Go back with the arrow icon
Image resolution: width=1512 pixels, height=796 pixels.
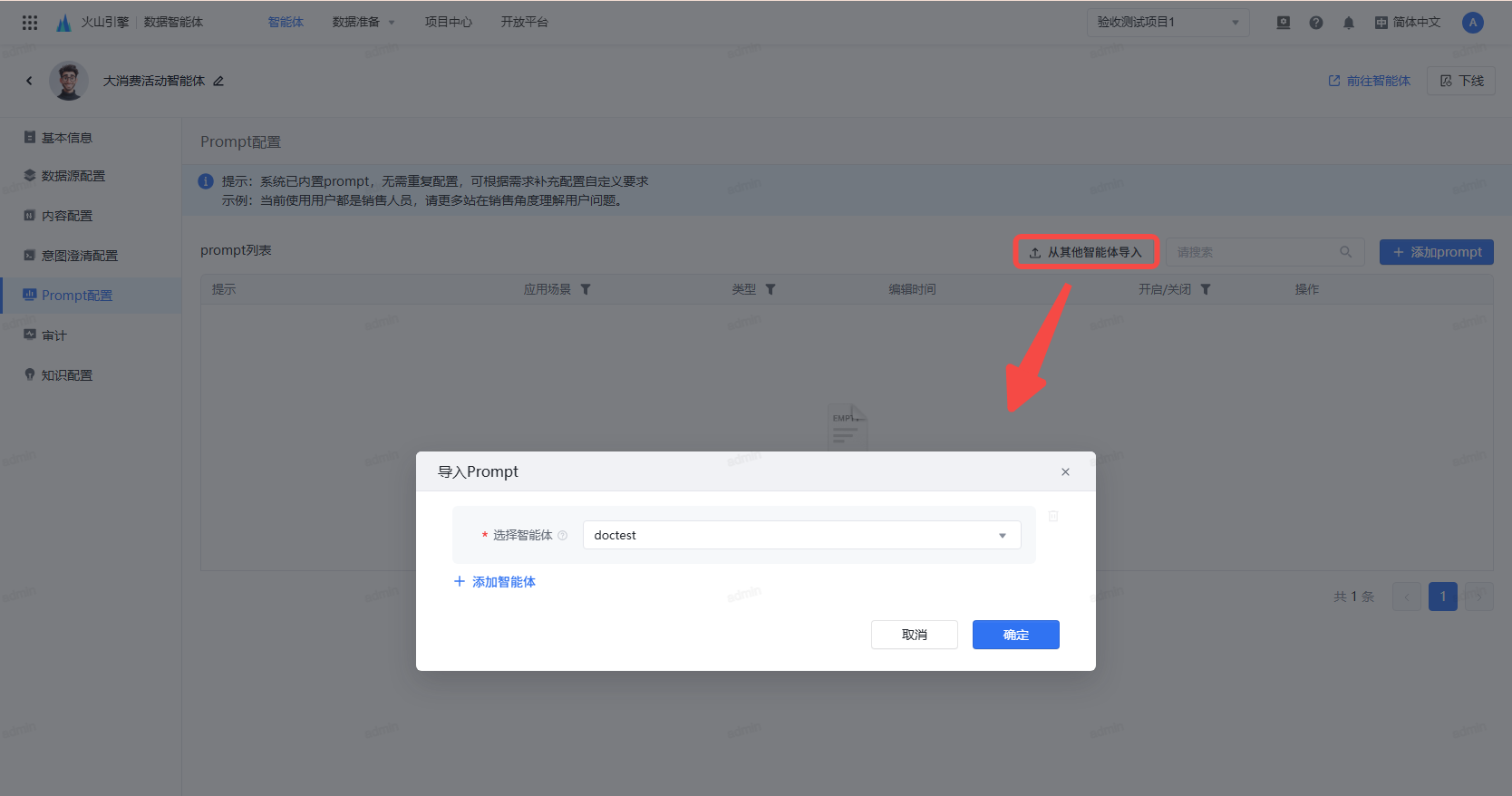(x=29, y=81)
